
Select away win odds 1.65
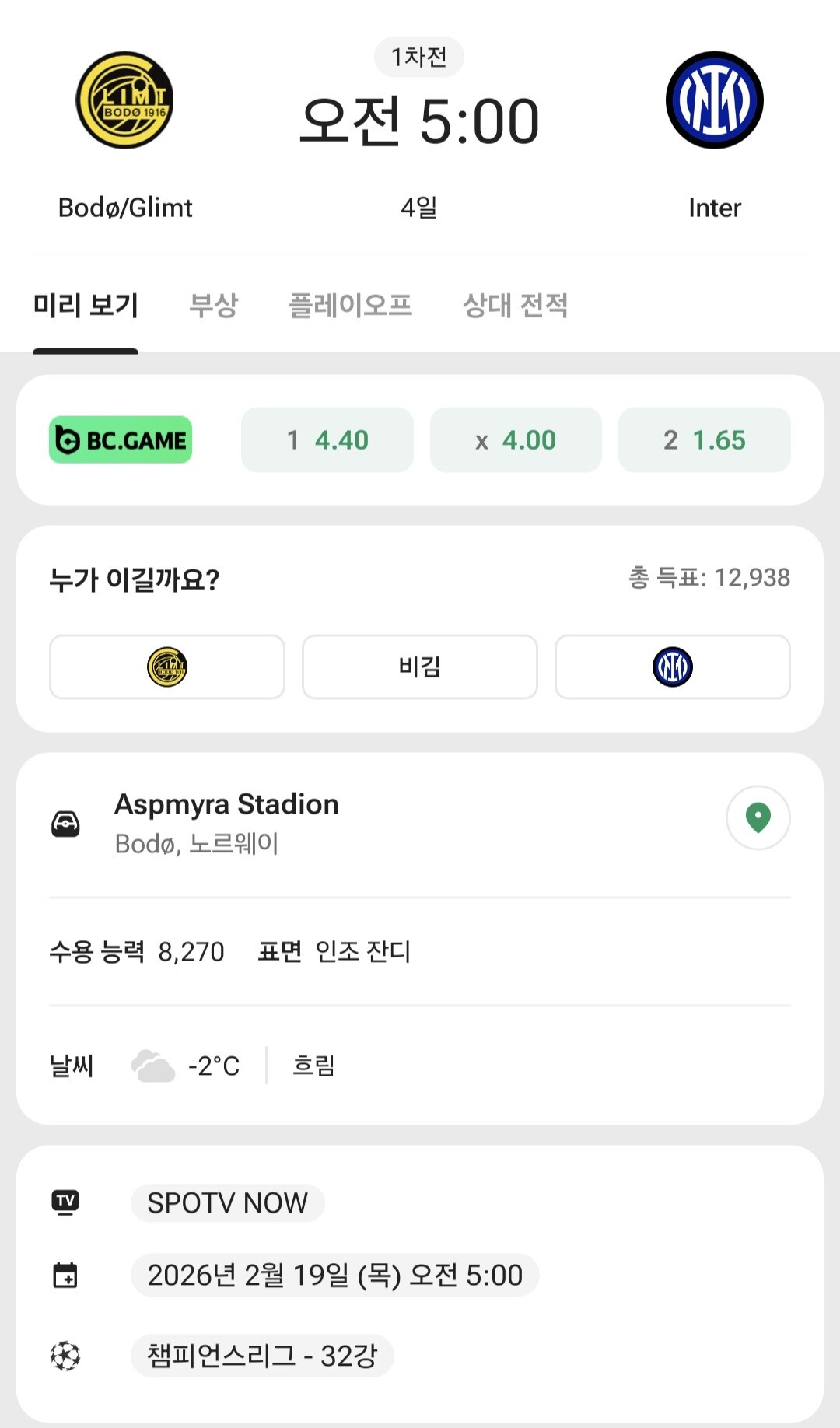(705, 440)
